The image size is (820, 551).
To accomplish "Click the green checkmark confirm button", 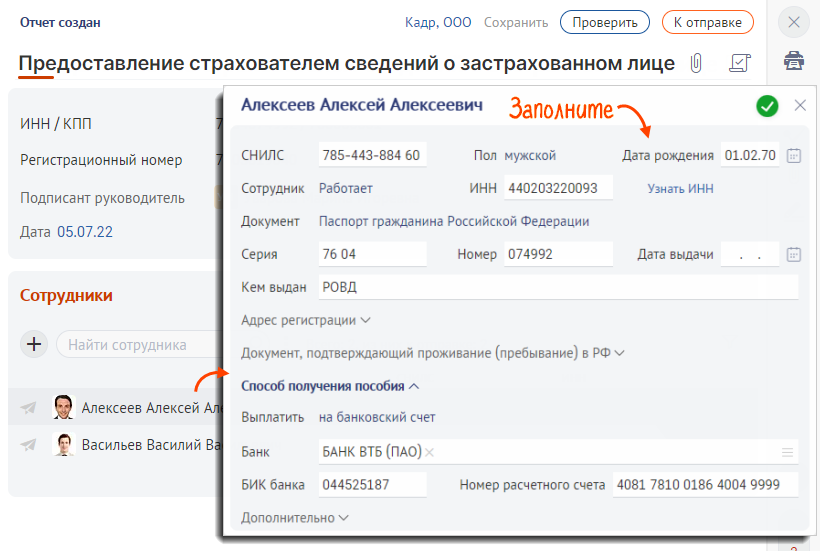I will point(767,106).
